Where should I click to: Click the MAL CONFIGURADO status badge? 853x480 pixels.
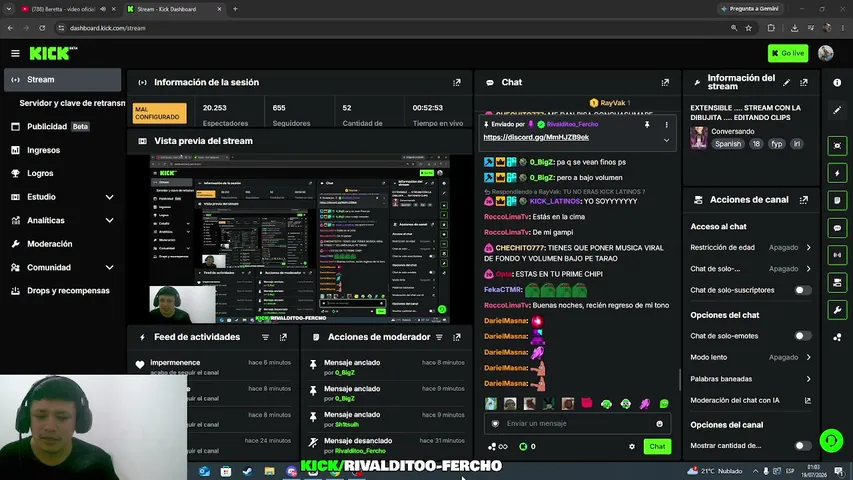pos(159,113)
